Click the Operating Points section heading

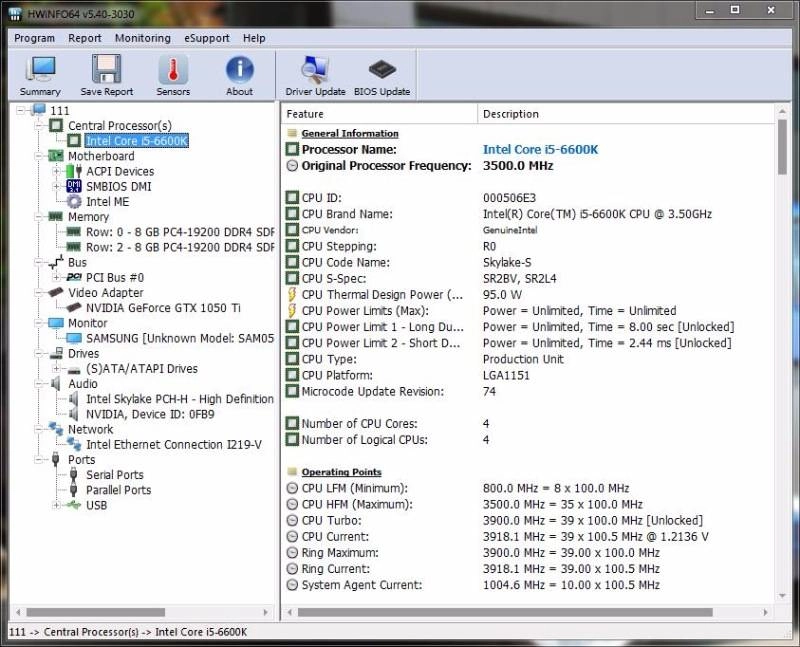pos(341,472)
